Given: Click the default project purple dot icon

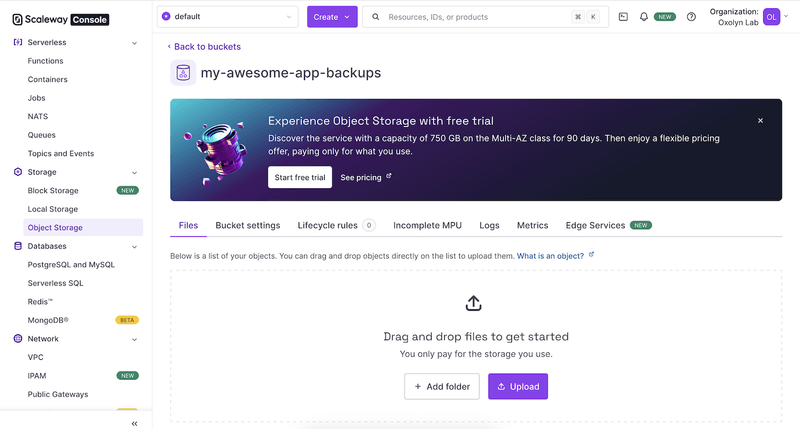Looking at the screenshot, I should point(166,16).
